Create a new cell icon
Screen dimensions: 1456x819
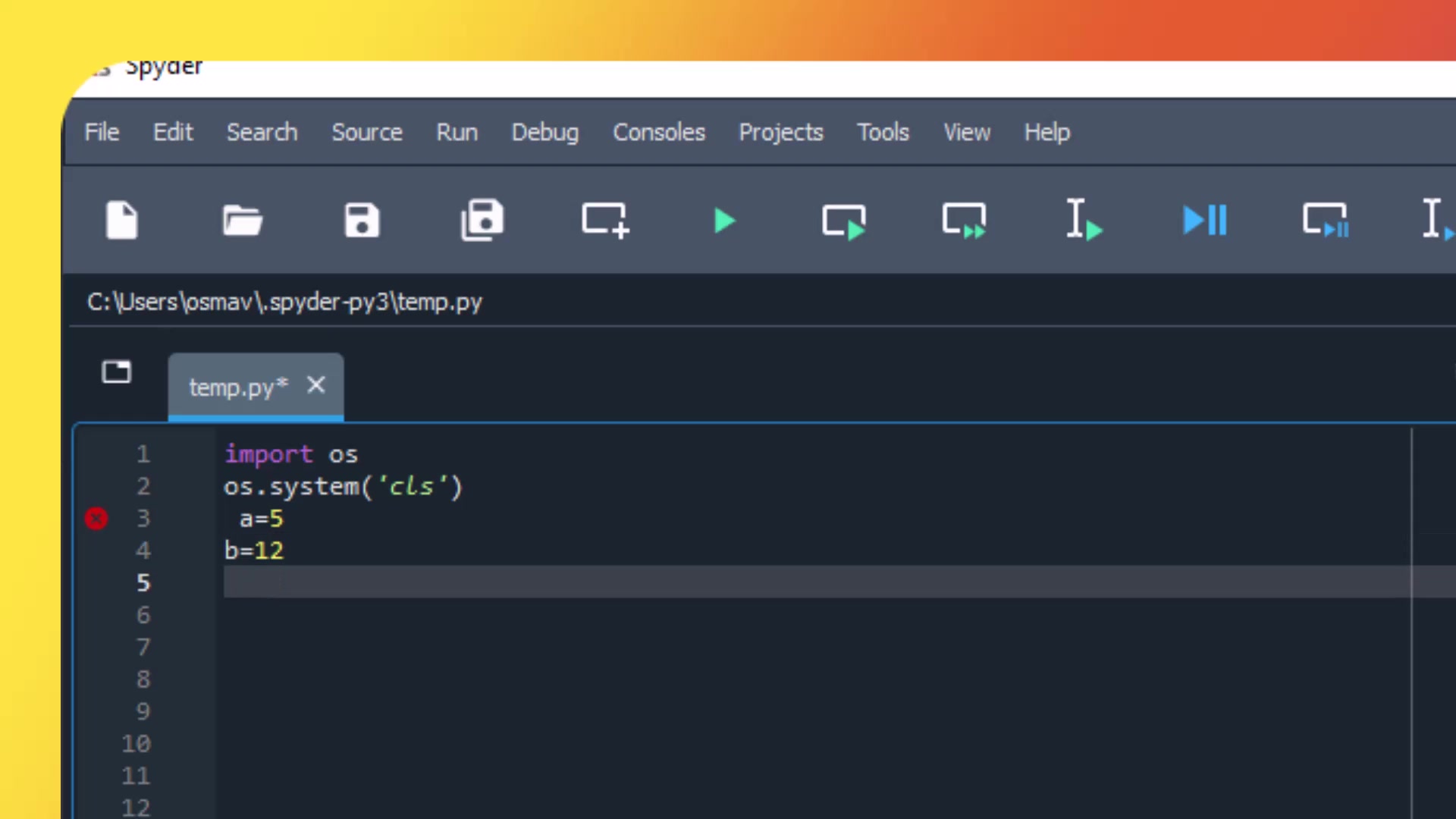click(x=604, y=221)
